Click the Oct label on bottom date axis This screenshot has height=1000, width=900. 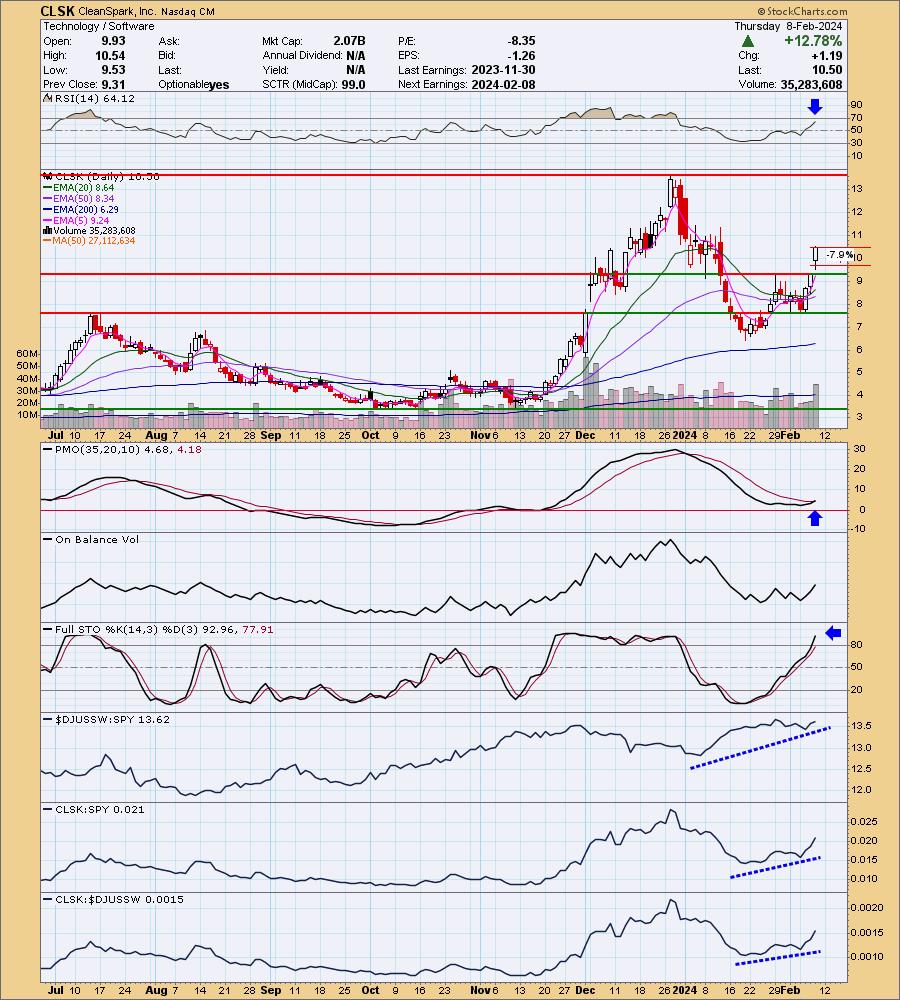click(x=370, y=990)
